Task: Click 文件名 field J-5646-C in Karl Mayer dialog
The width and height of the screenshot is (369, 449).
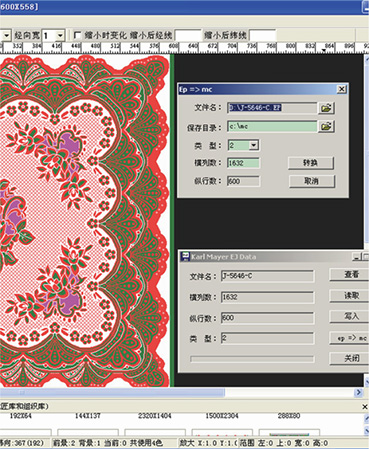Action: pos(267,276)
